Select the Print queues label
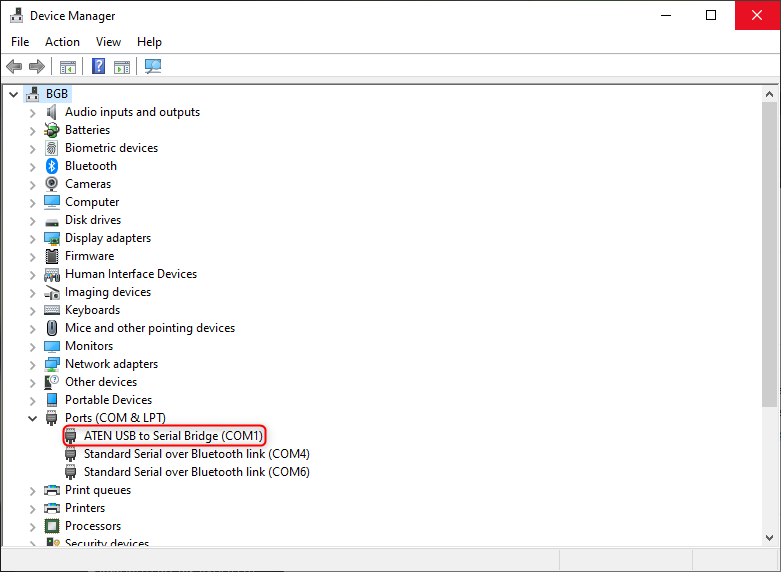 tap(98, 490)
